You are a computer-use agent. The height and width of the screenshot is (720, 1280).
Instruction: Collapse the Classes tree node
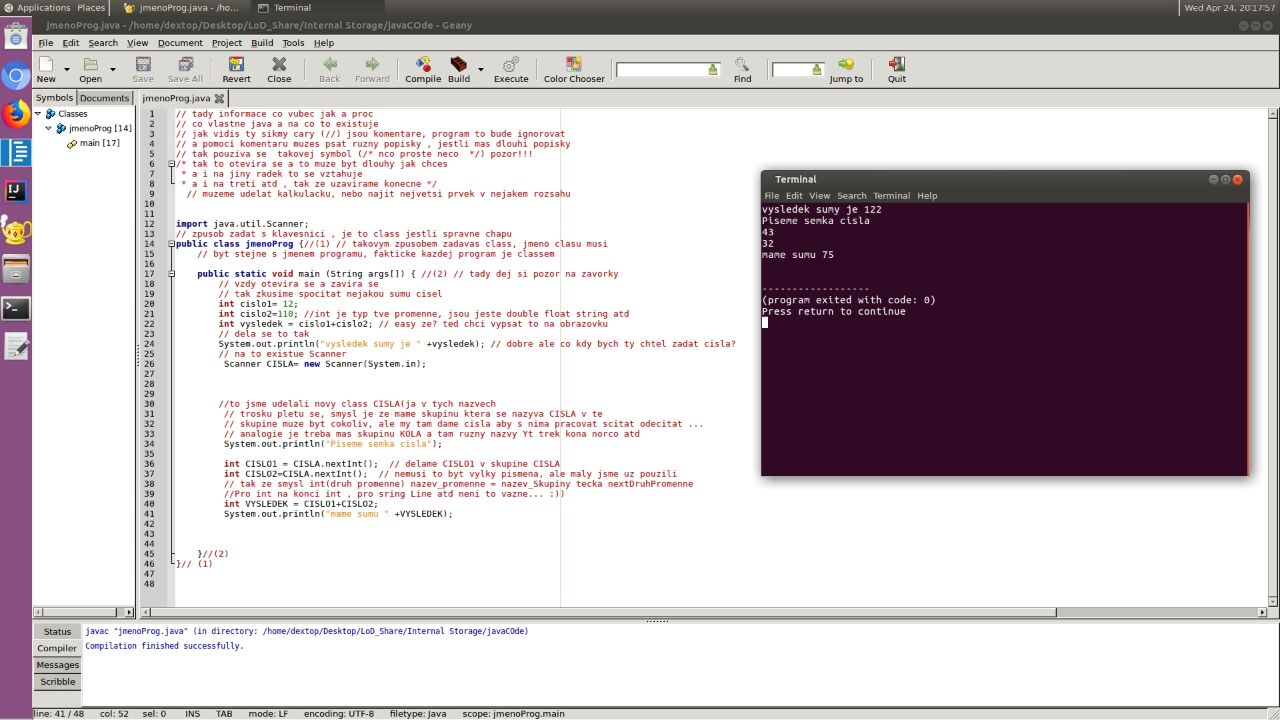click(x=38, y=114)
